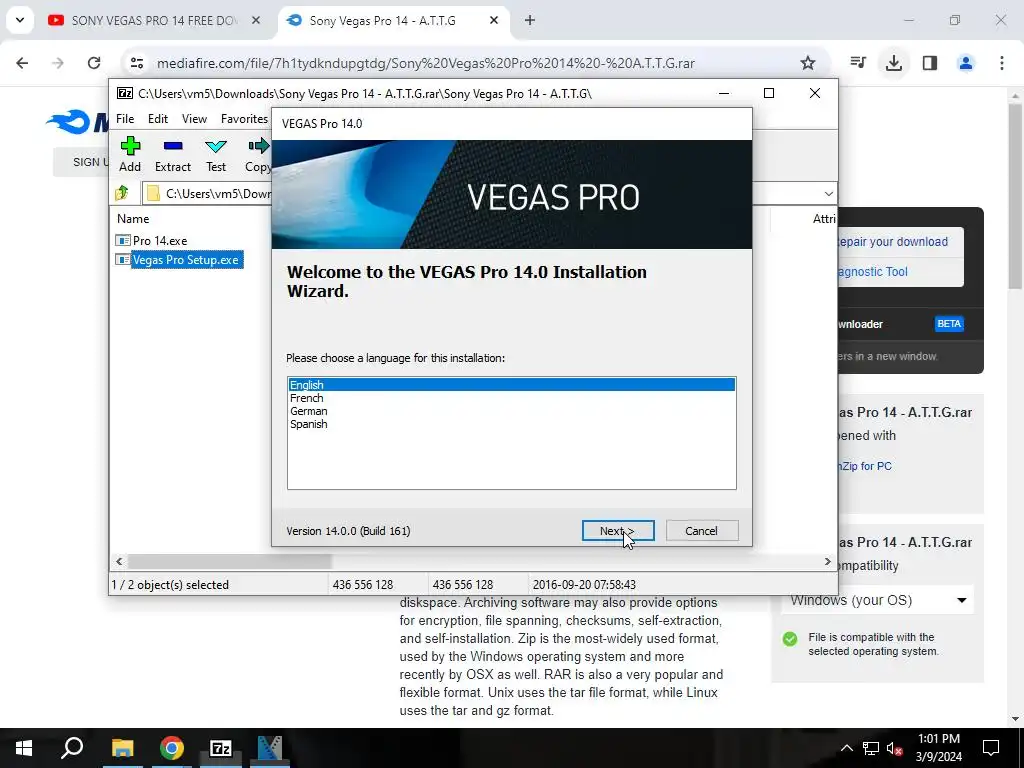The image size is (1024, 768).
Task: Open Windows taskbar search
Action: 72,748
